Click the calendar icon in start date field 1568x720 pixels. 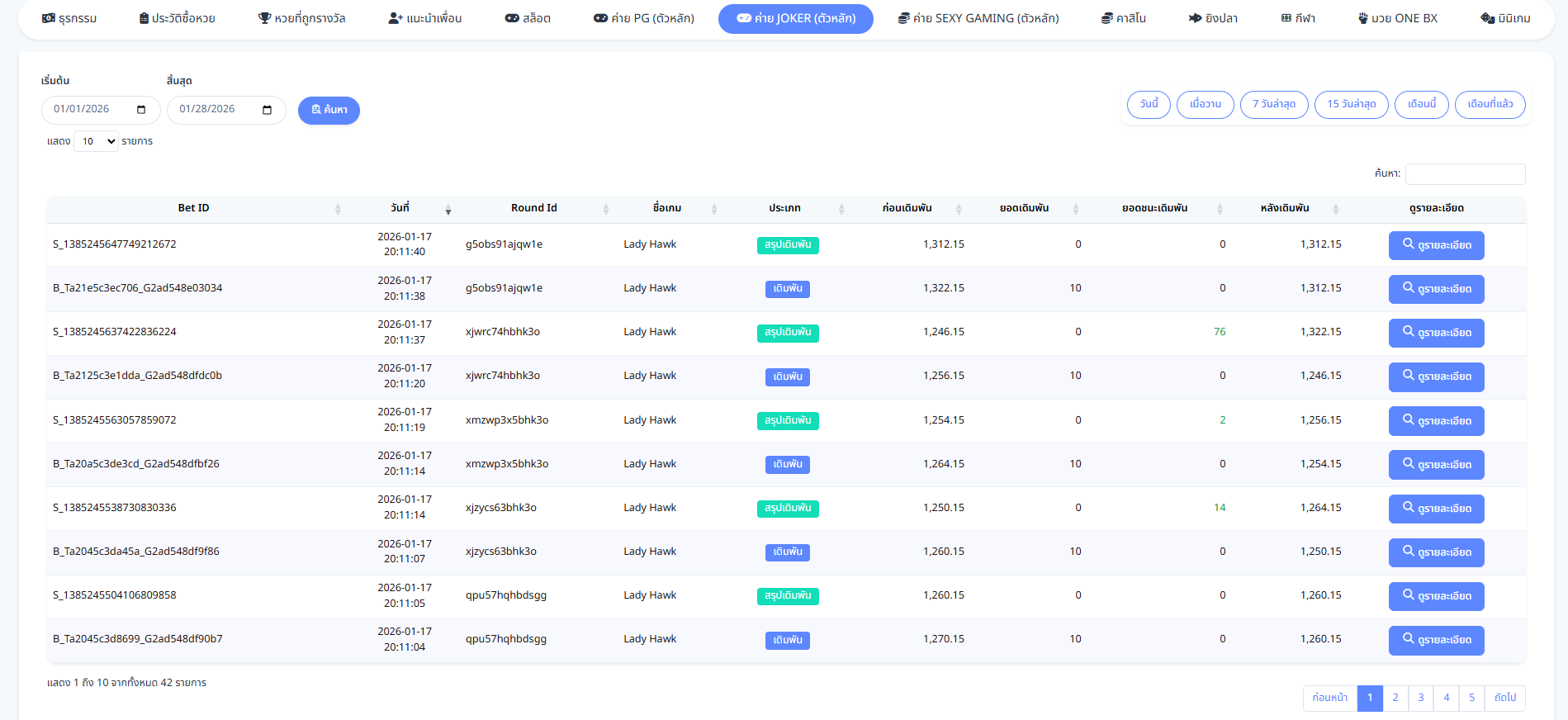141,110
